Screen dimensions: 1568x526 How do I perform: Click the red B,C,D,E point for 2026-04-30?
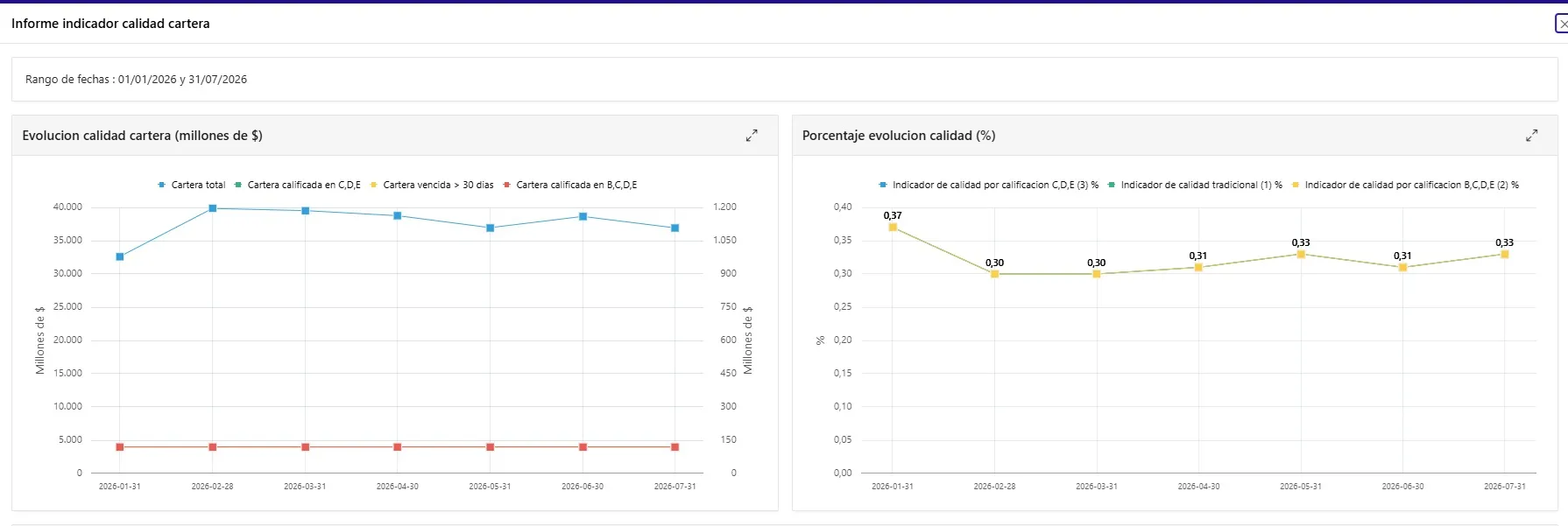pos(398,447)
